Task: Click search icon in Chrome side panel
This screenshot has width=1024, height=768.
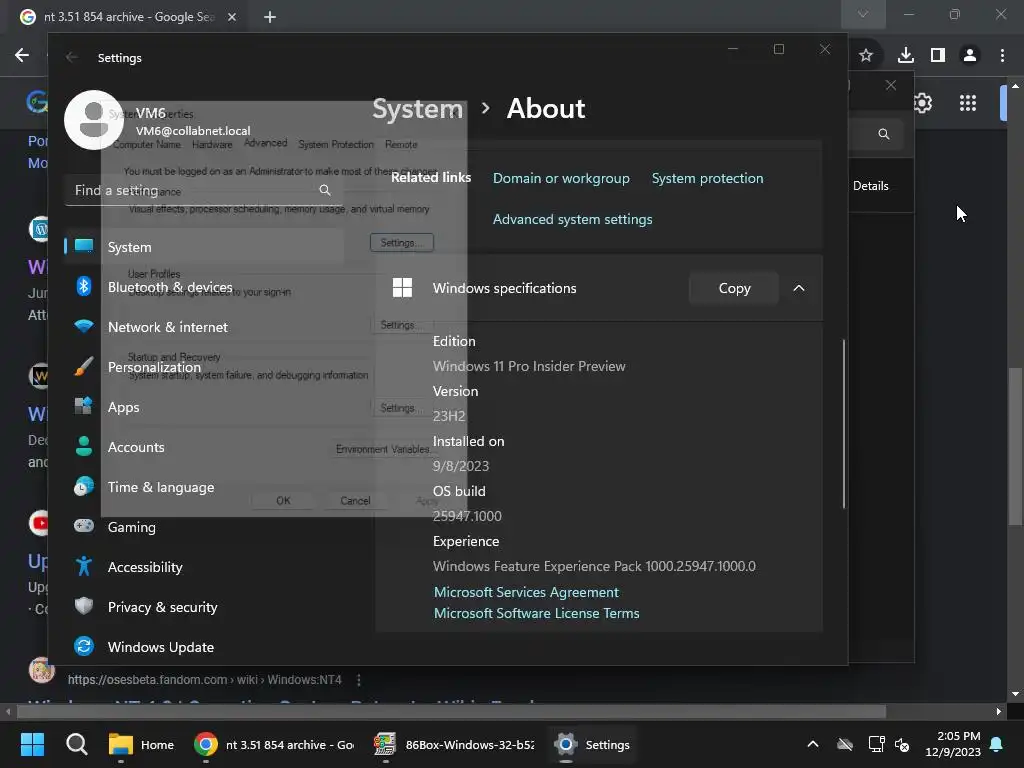Action: click(884, 134)
